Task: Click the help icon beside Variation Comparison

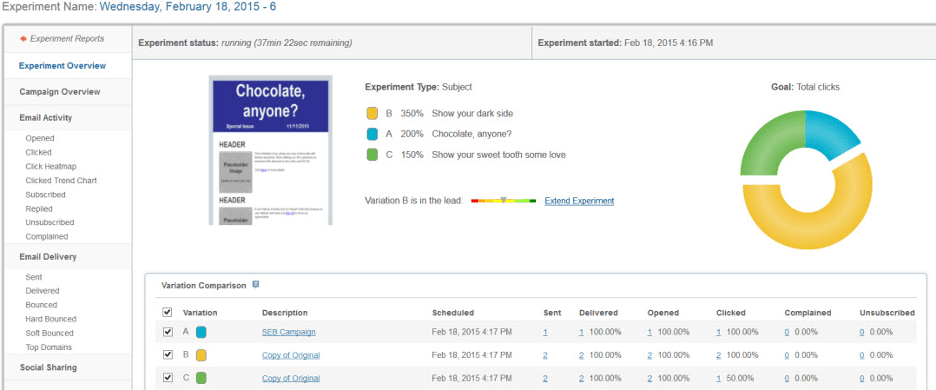Action: pos(255,285)
